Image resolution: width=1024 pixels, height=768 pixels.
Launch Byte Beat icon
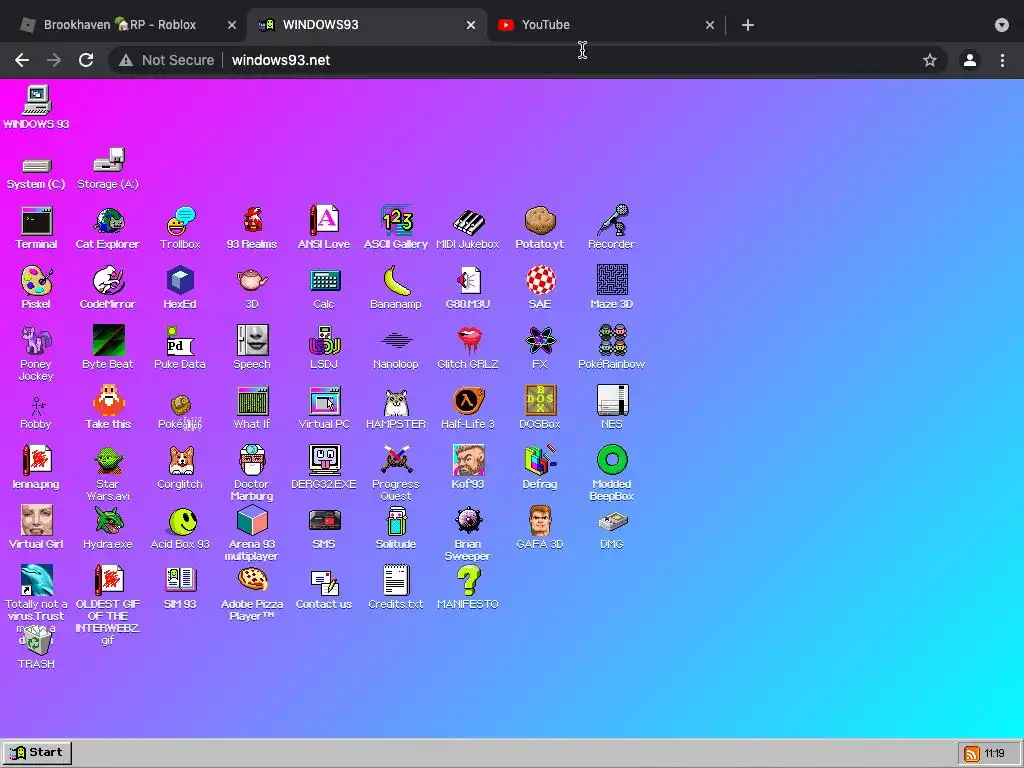coord(108,348)
